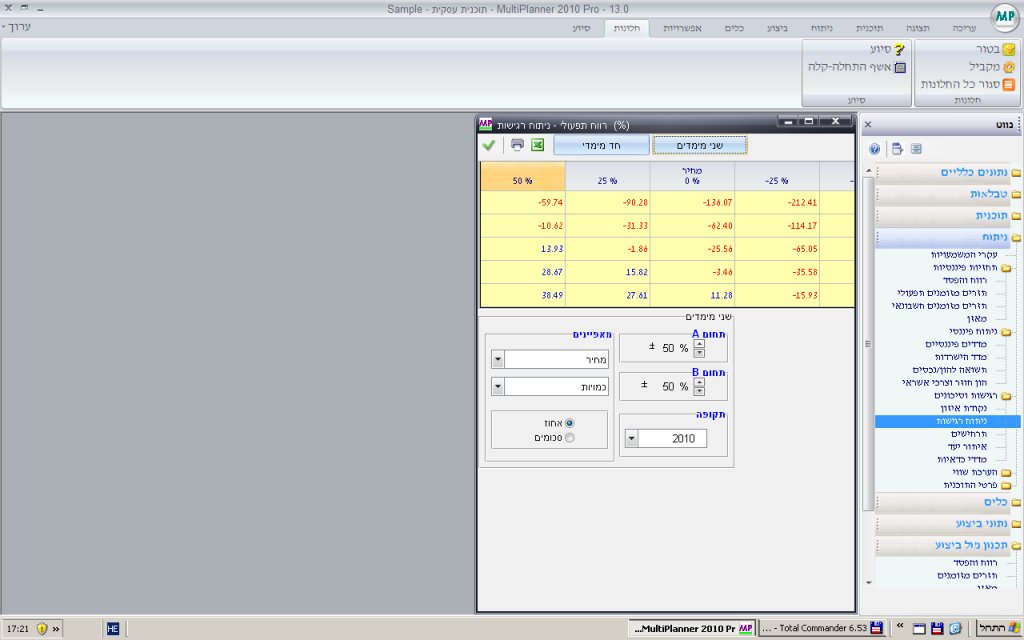Select the סכומים radio button
The height and width of the screenshot is (640, 1024).
tap(569, 438)
